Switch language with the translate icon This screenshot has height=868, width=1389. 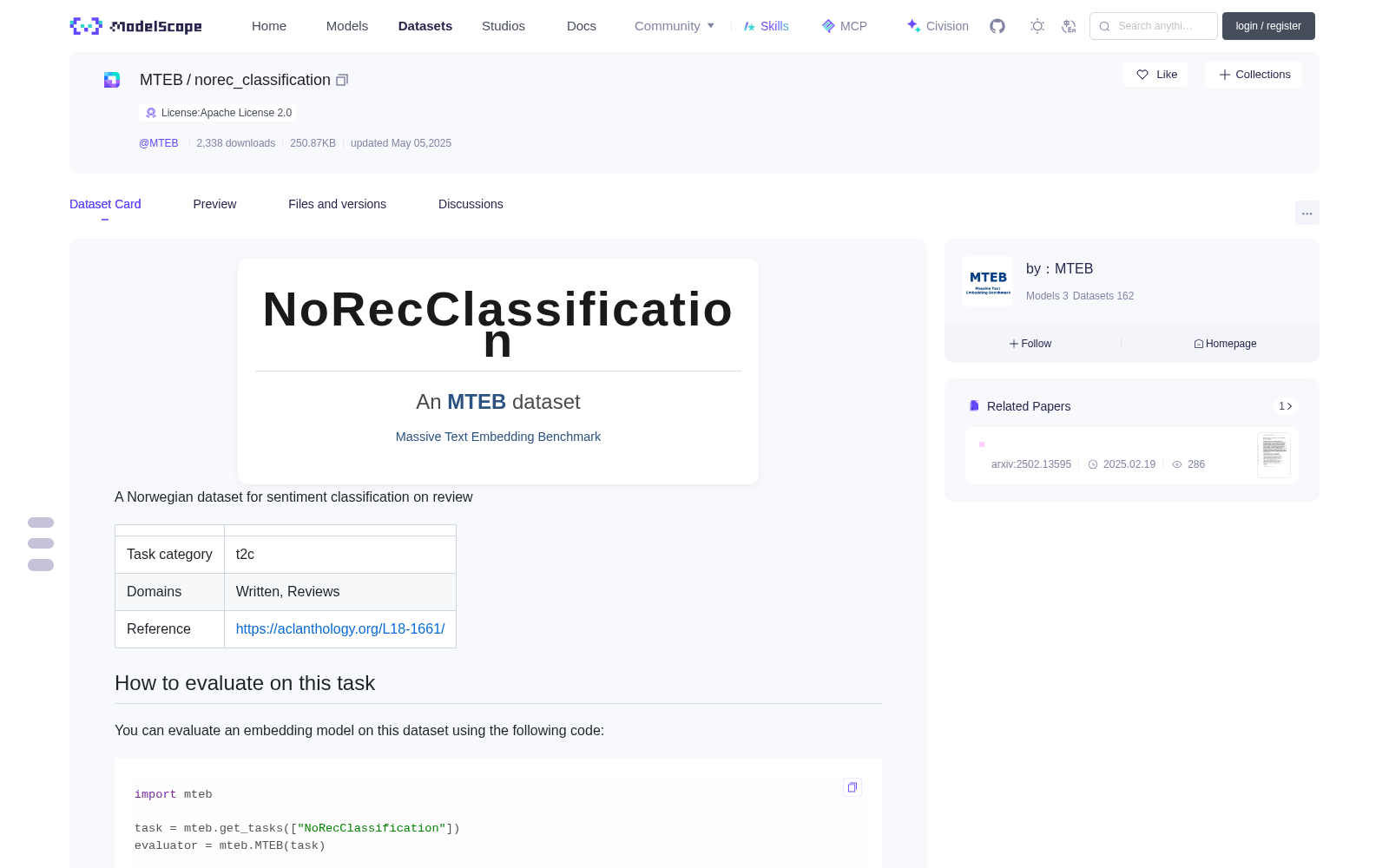click(1070, 26)
